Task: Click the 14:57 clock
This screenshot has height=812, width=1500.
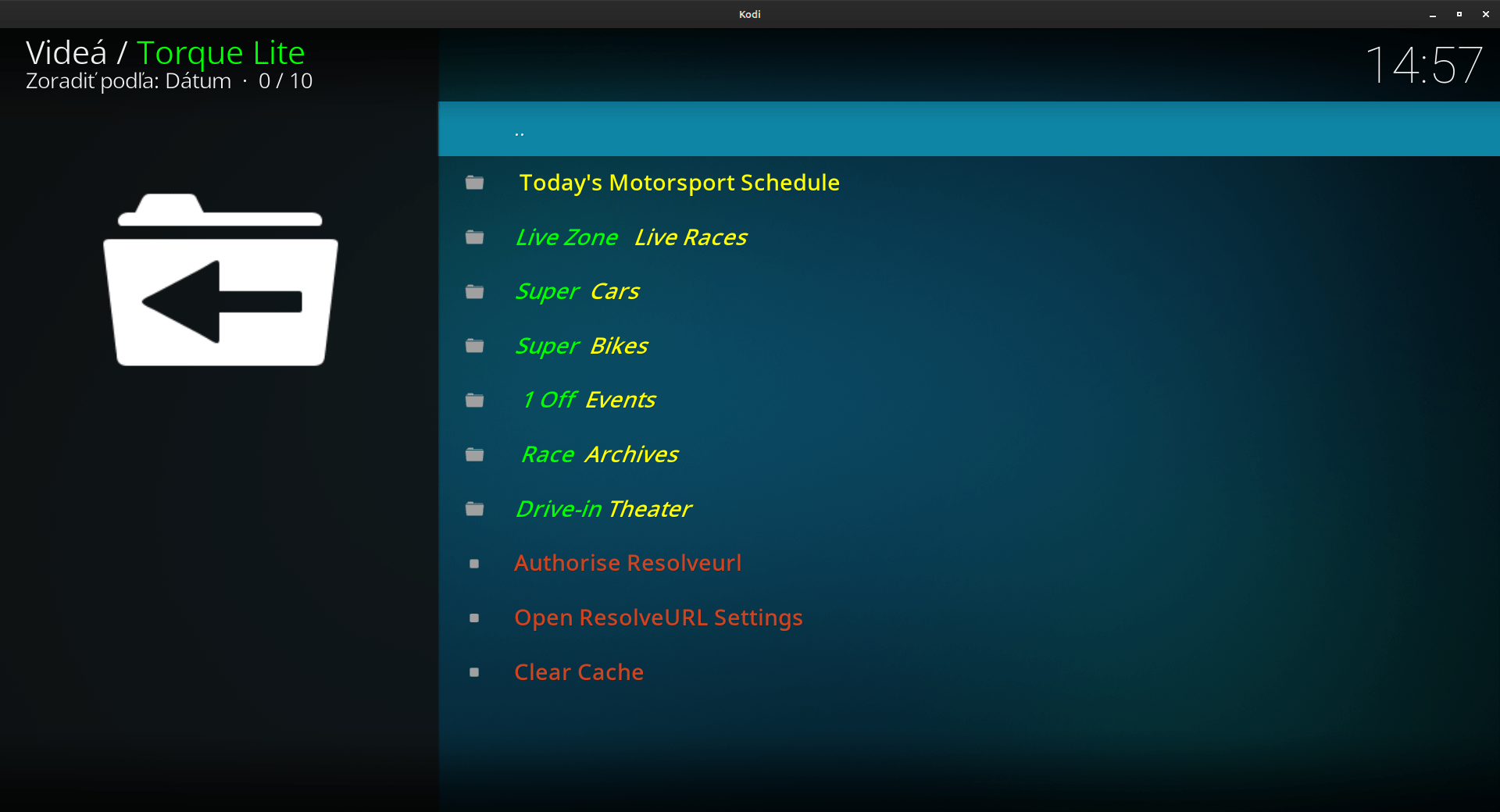Action: coord(1423,65)
